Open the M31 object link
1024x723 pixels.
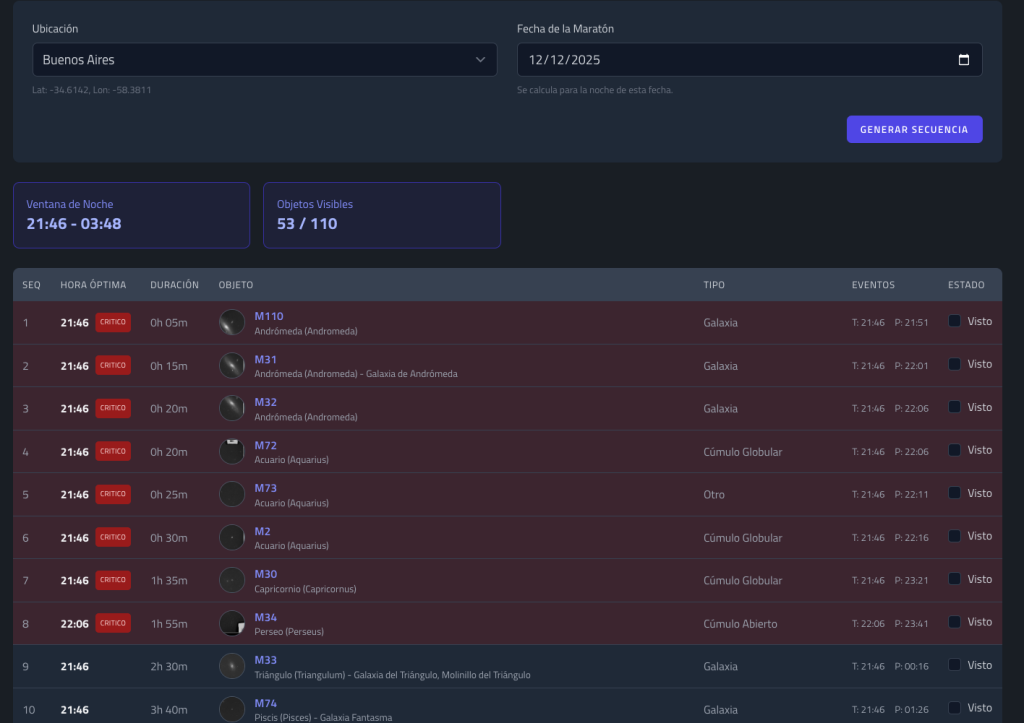click(x=265, y=359)
